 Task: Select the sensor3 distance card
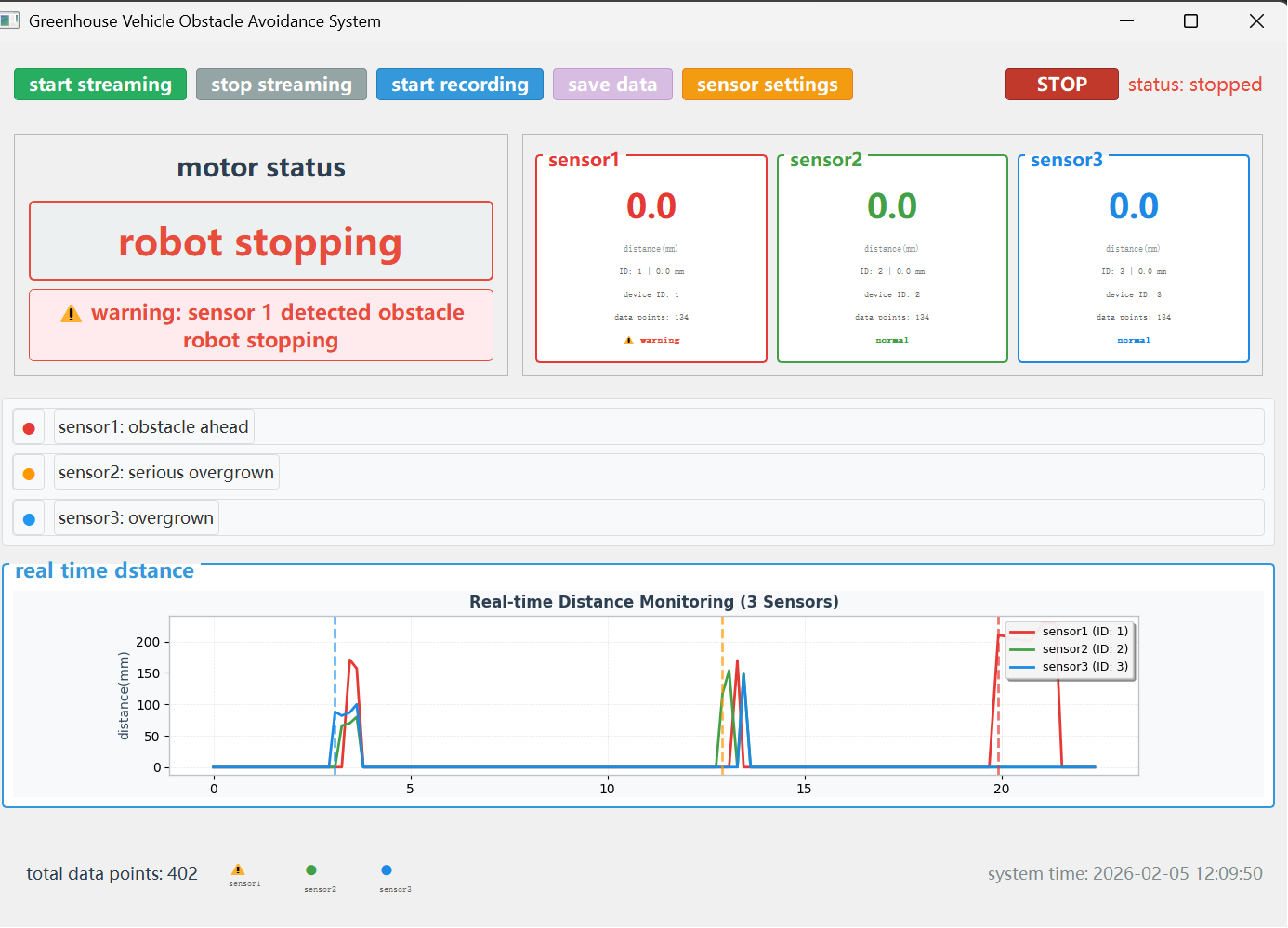(1133, 260)
